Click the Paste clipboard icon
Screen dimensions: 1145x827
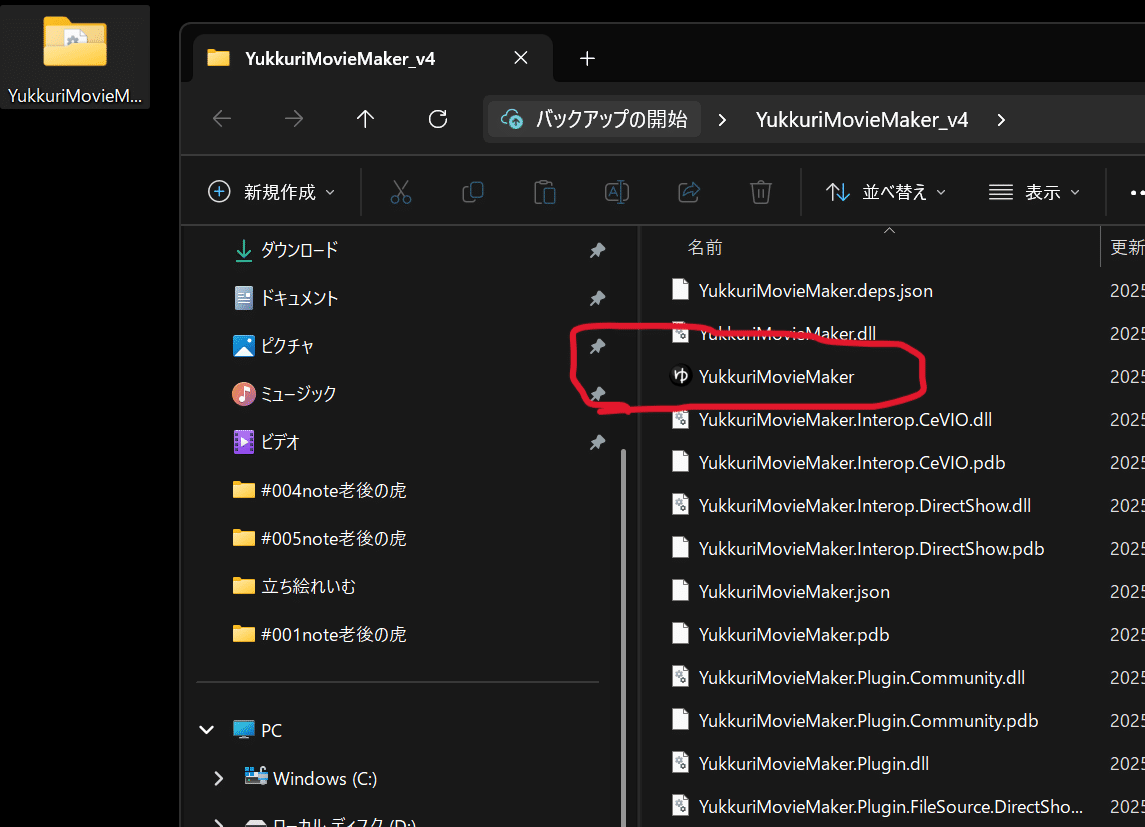pyautogui.click(x=545, y=192)
